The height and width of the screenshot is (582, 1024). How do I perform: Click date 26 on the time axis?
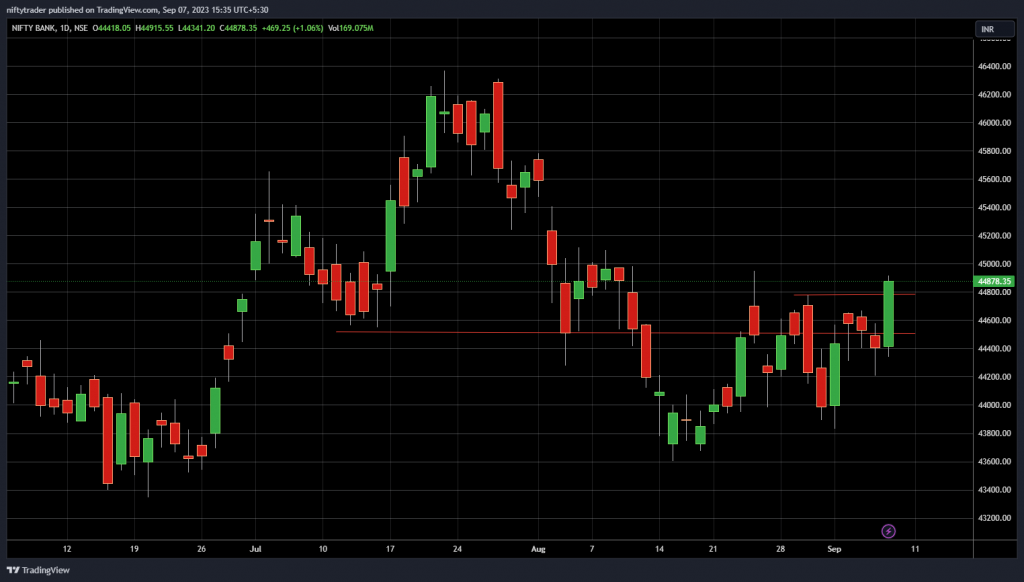tap(201, 549)
